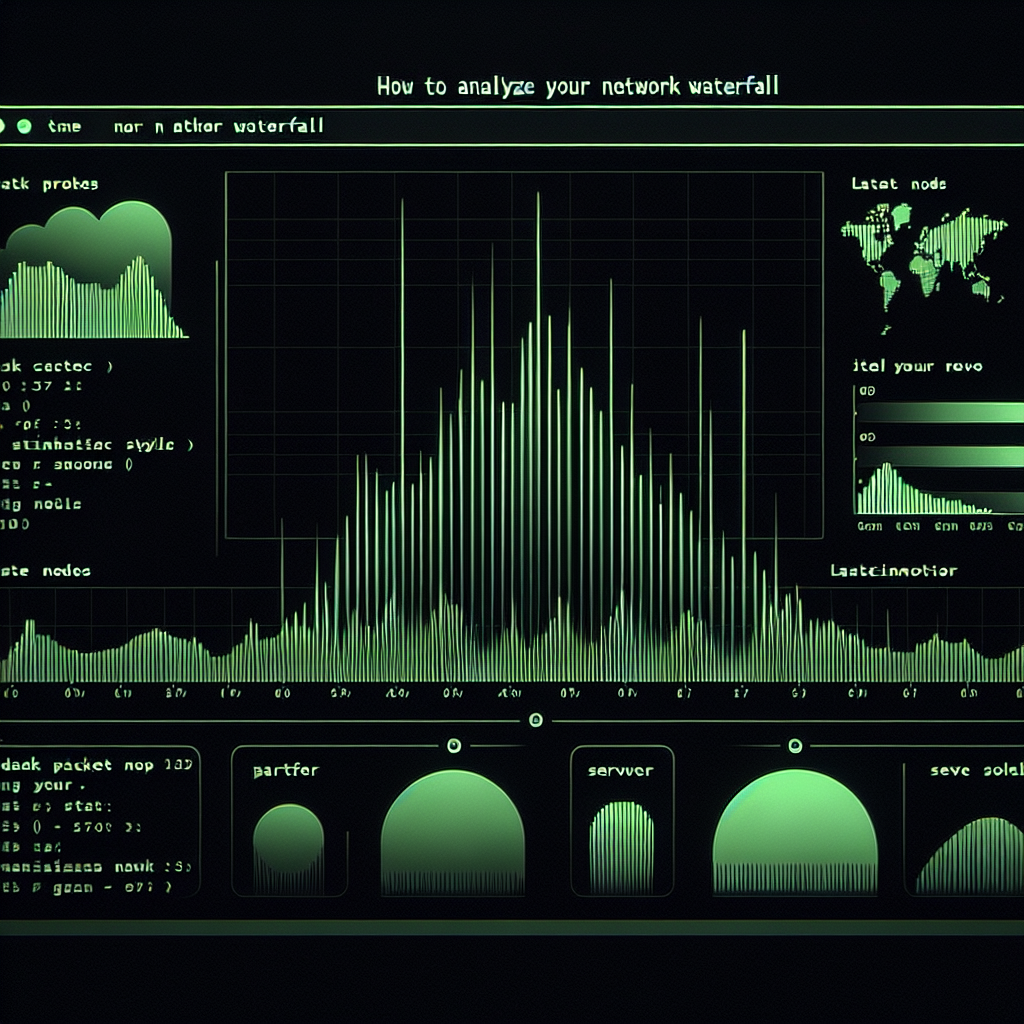Click the "ste nodes" label
1024x1024 pixels.
click(46, 571)
